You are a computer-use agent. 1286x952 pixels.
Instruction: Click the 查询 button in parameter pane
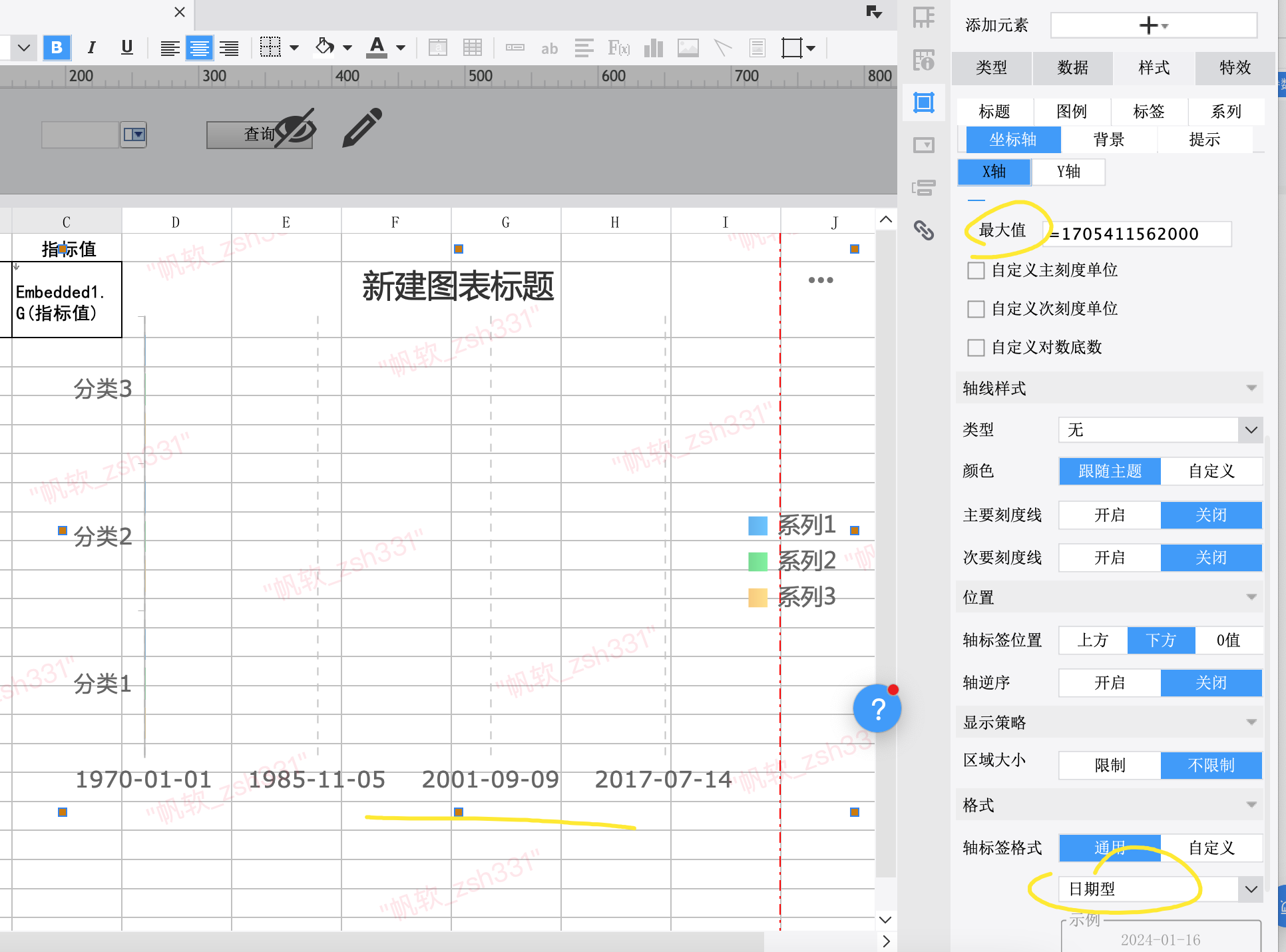259,134
